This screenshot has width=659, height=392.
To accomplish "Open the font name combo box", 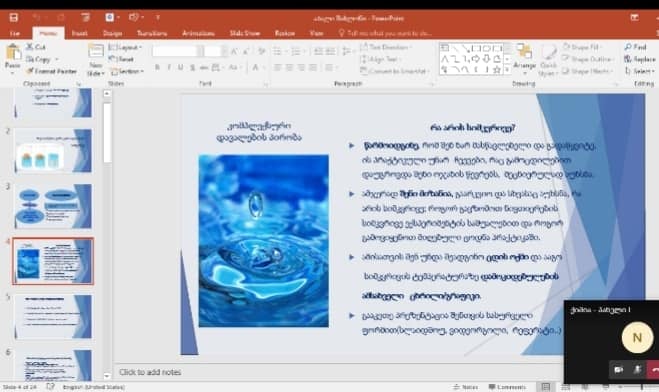I will 177,51.
